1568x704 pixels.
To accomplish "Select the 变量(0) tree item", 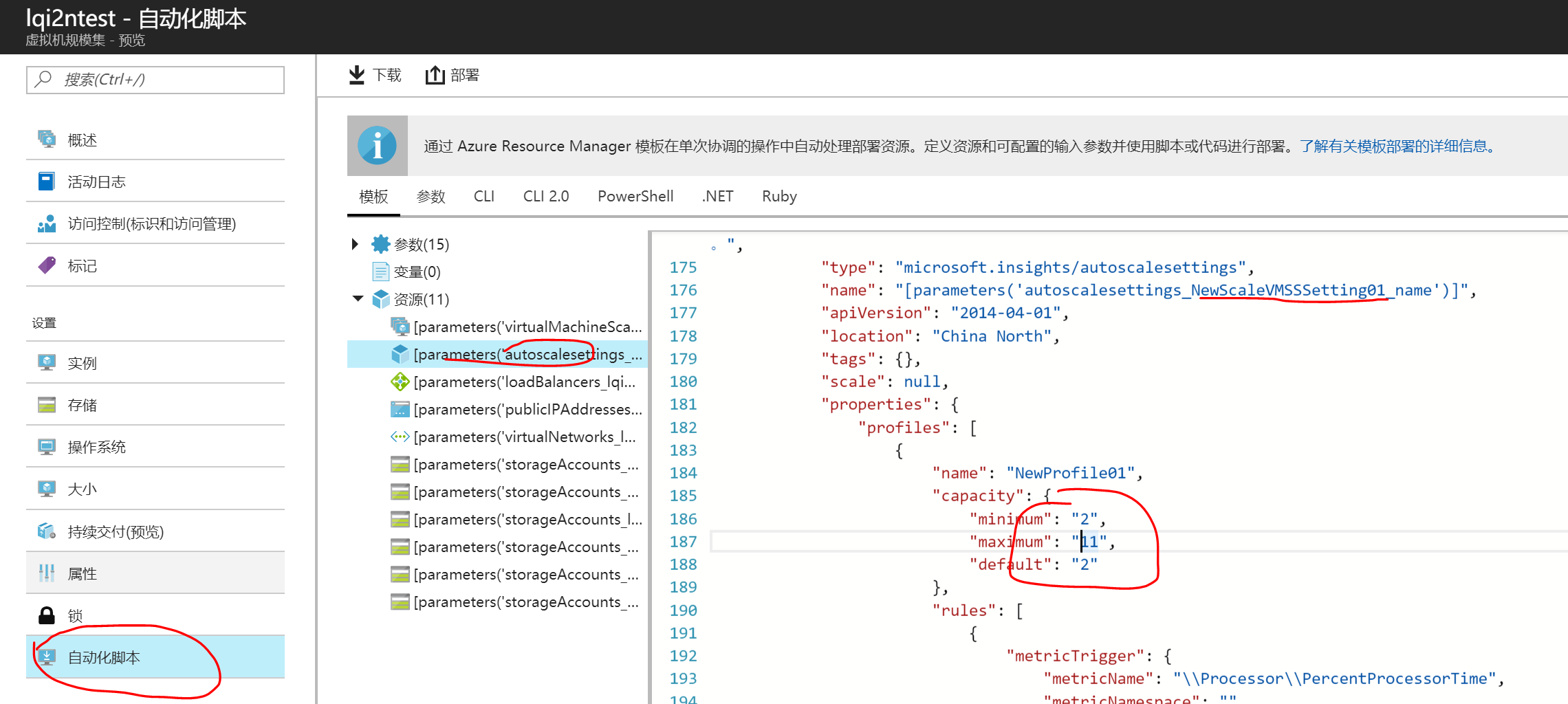I will point(416,272).
